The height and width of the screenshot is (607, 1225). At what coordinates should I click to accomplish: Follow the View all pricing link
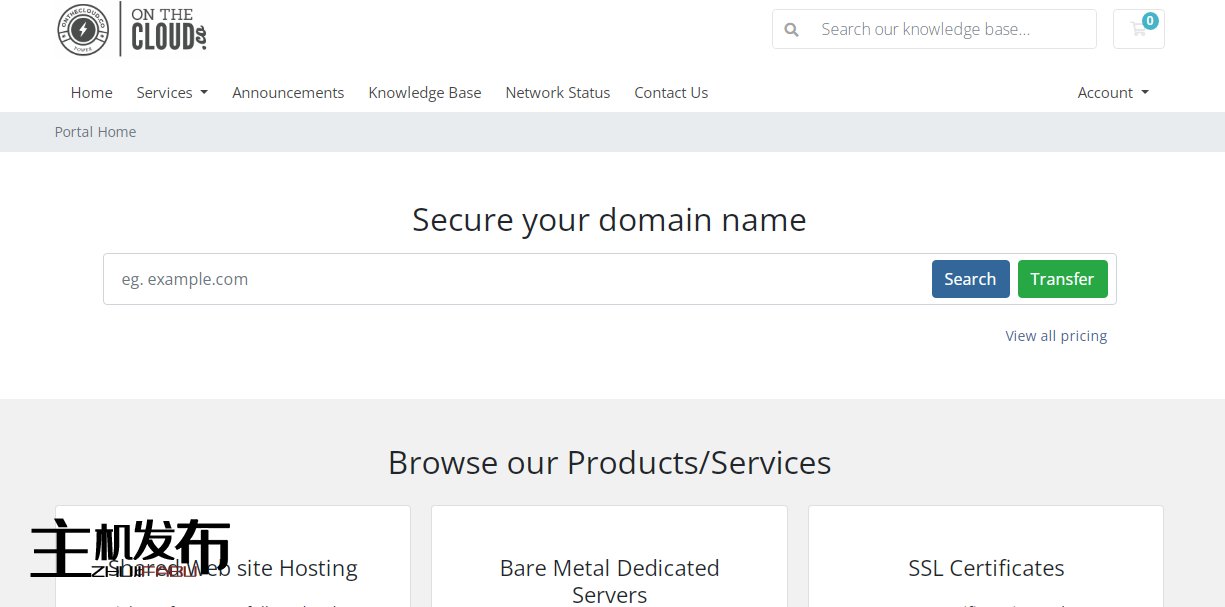1056,336
